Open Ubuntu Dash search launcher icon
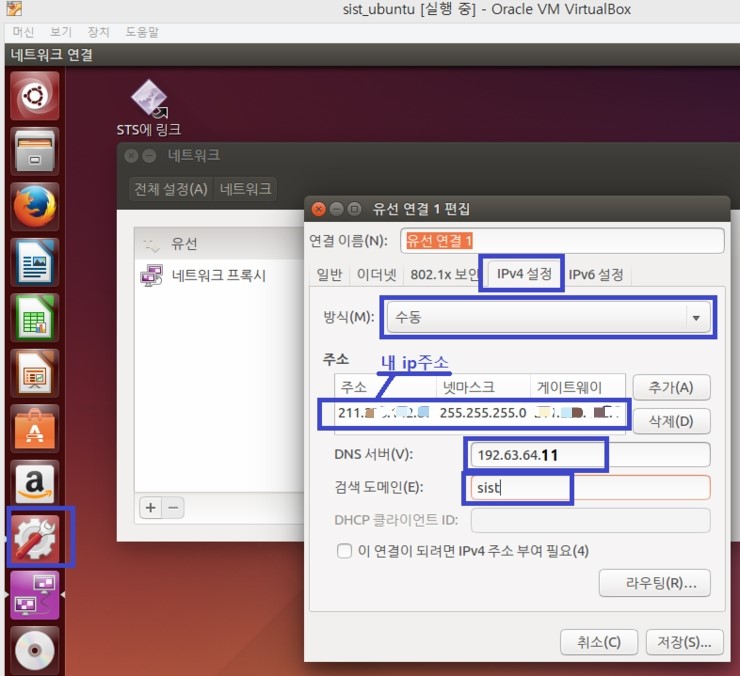Image resolution: width=740 pixels, height=676 pixels. click(x=35, y=96)
